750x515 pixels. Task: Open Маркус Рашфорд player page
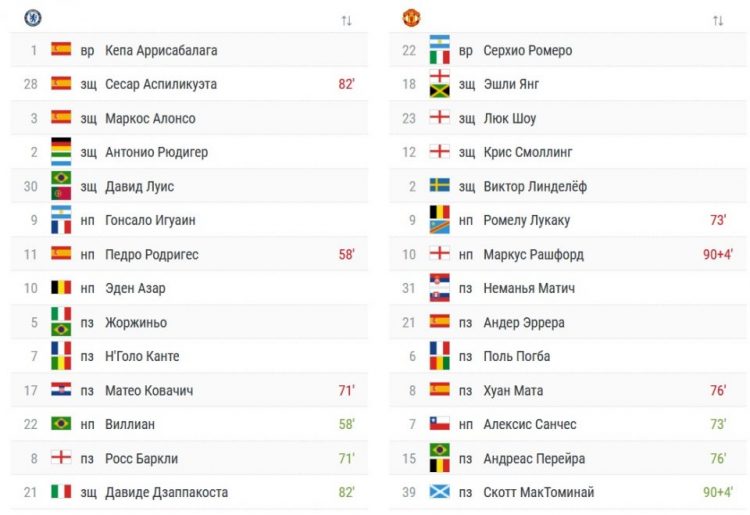click(533, 254)
